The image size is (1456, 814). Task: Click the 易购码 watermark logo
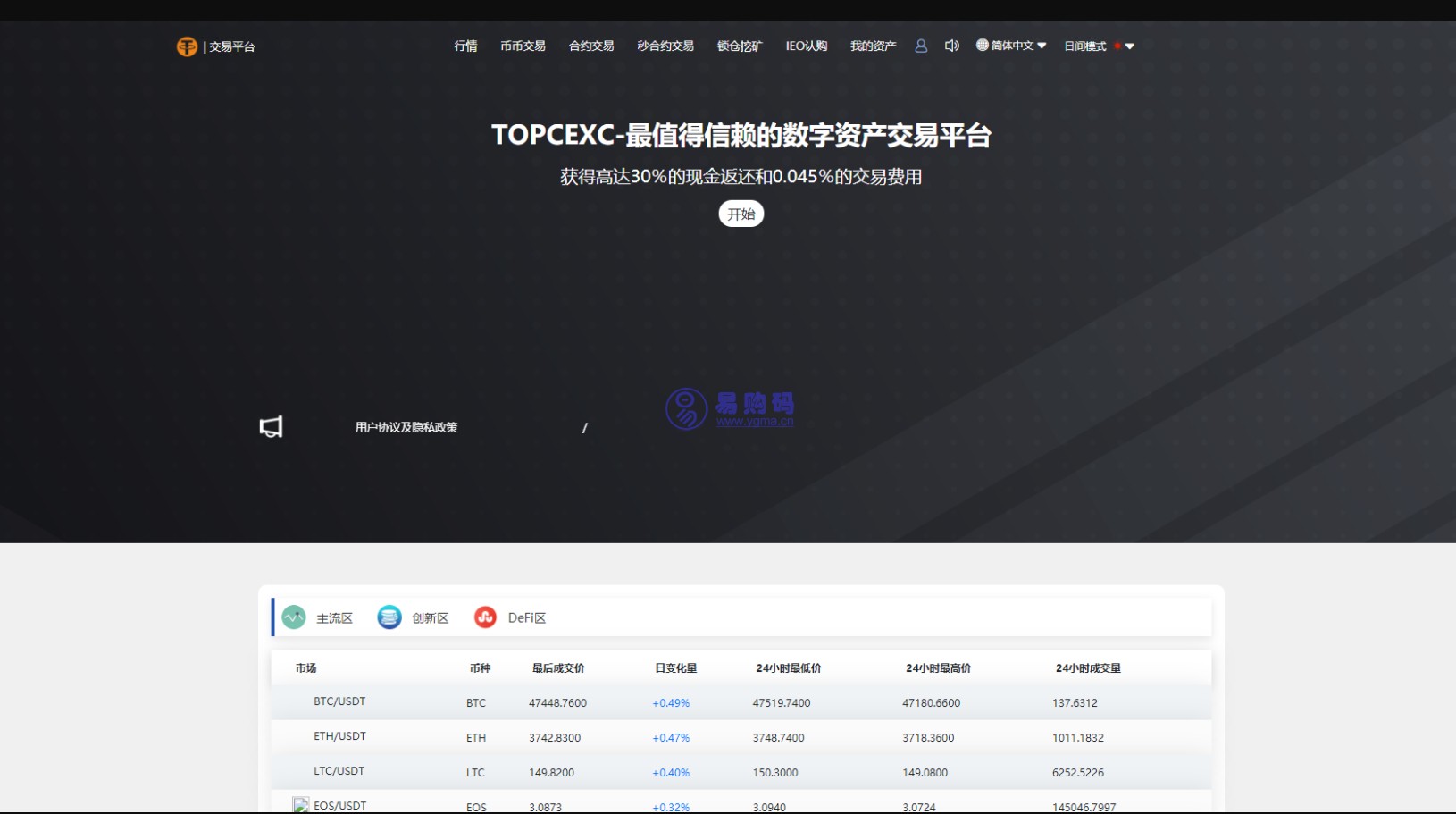[730, 409]
